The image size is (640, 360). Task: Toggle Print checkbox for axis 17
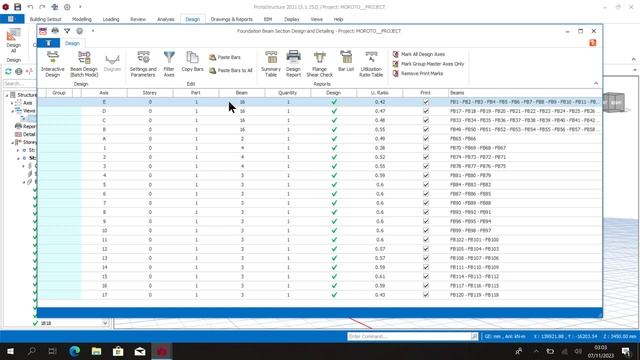[426, 295]
